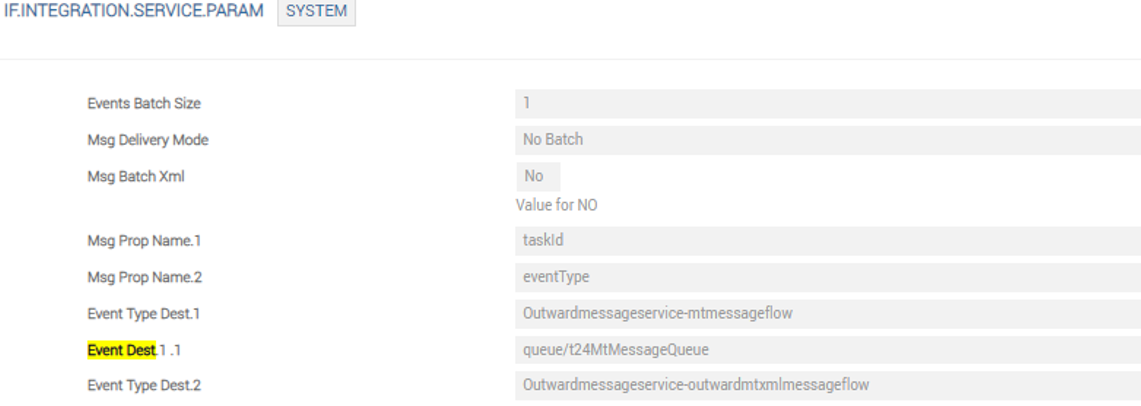Click the yellow highlighted Event Dest text
The height and width of the screenshot is (406, 1141).
(121, 348)
